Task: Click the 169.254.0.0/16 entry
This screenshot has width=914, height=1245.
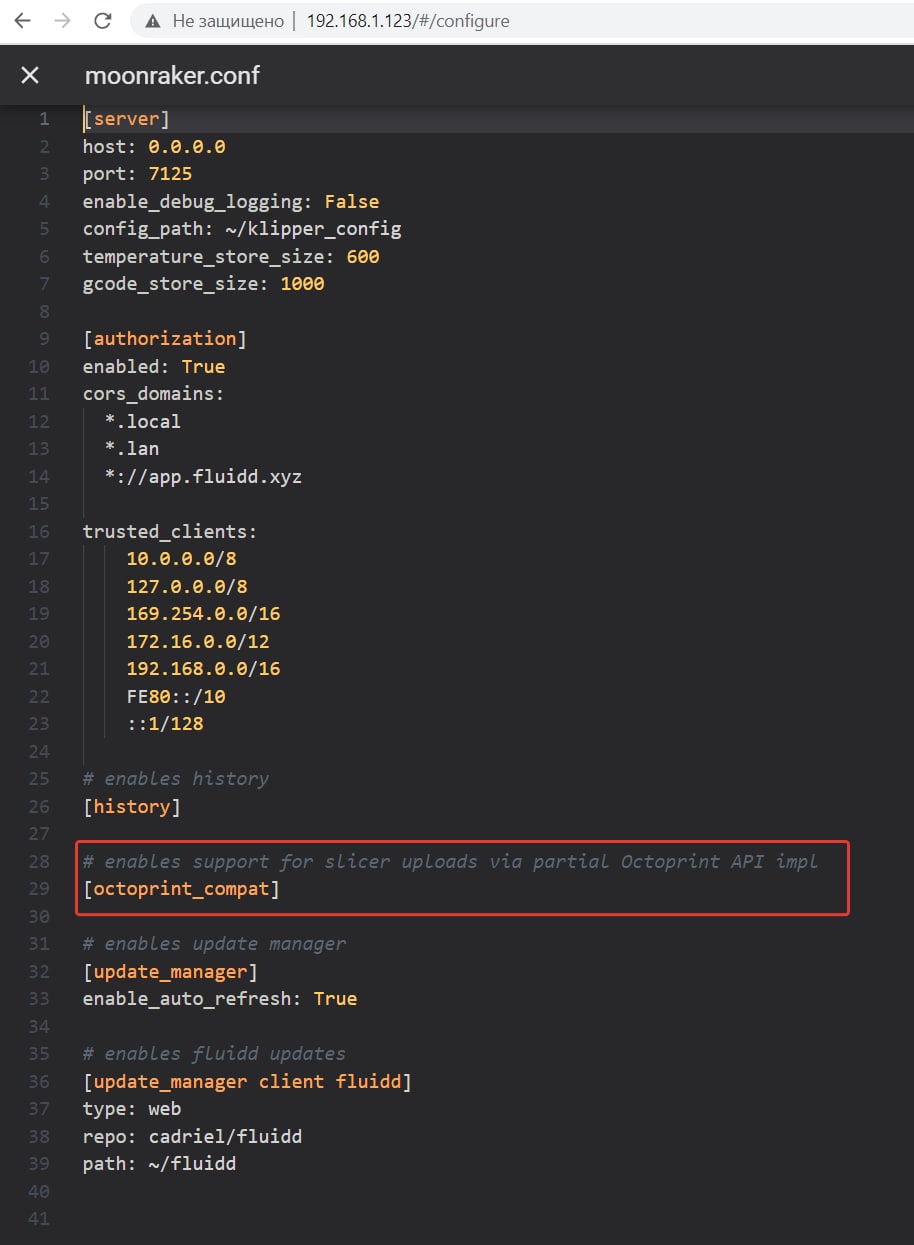Action: coord(203,613)
